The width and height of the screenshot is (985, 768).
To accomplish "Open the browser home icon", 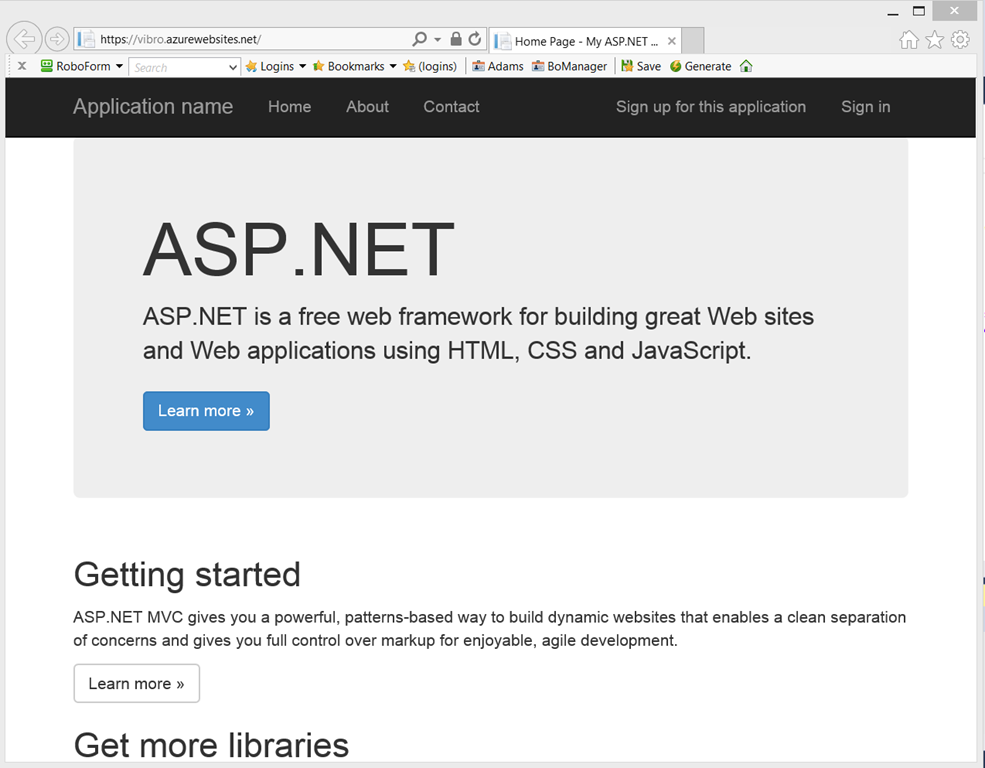I will click(x=908, y=40).
